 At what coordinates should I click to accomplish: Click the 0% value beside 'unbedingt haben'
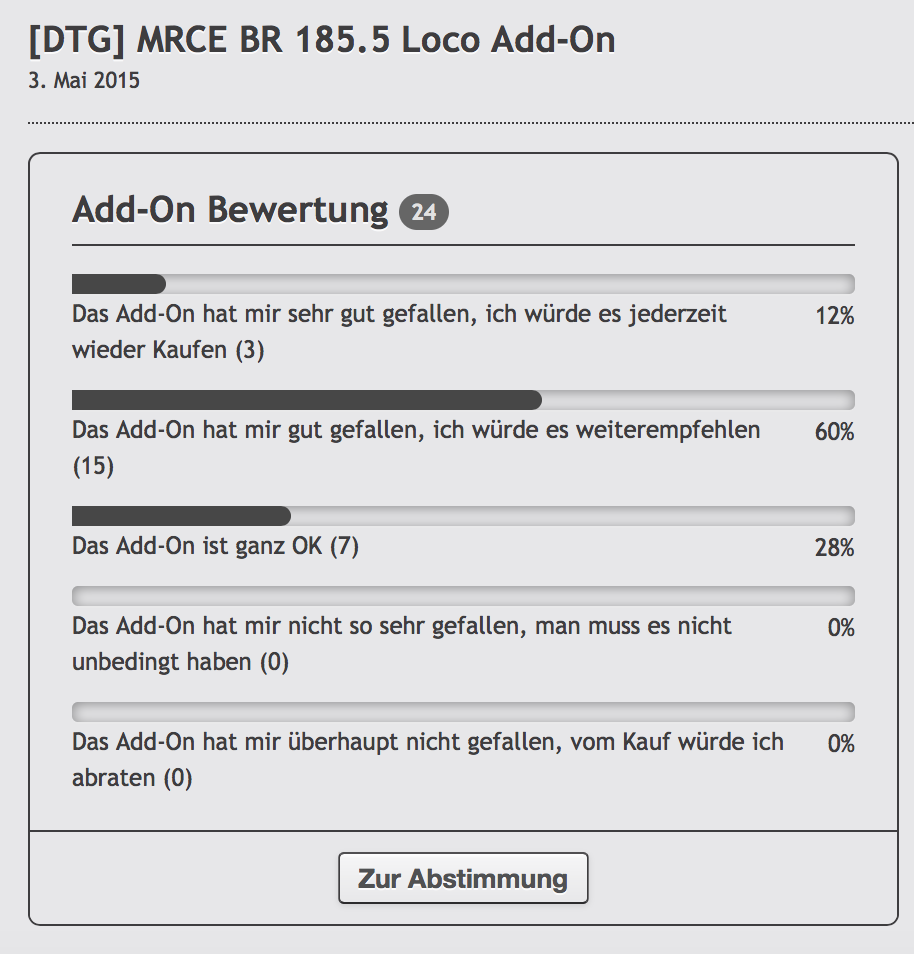click(840, 628)
